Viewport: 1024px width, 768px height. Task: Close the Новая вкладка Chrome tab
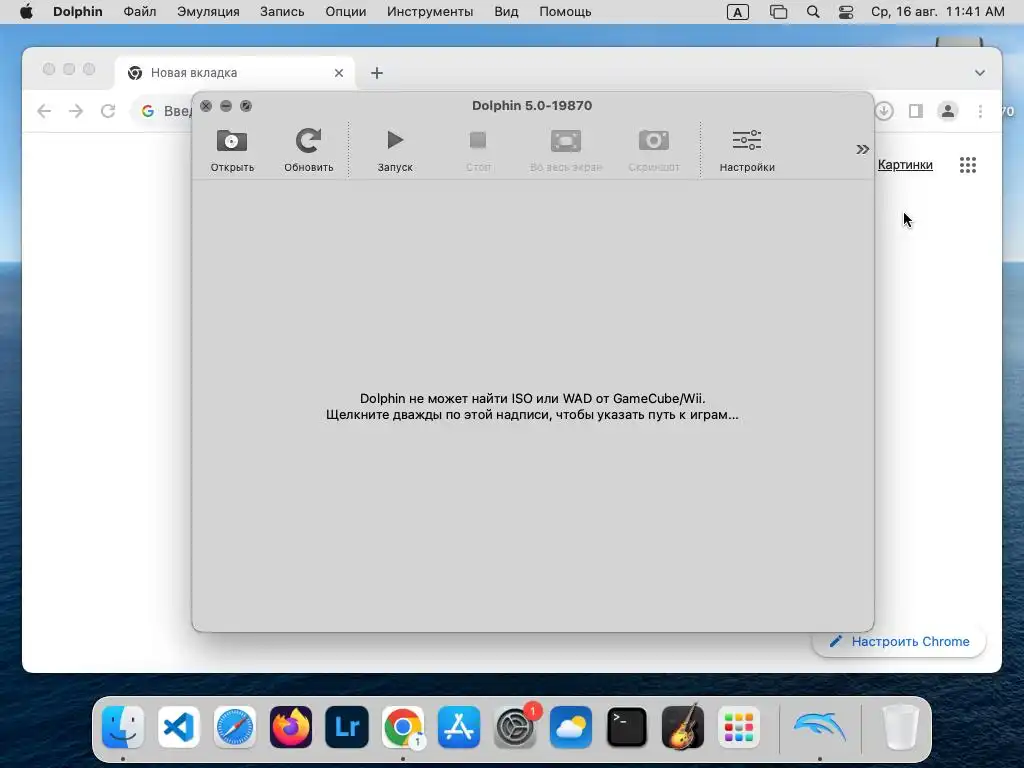click(339, 73)
